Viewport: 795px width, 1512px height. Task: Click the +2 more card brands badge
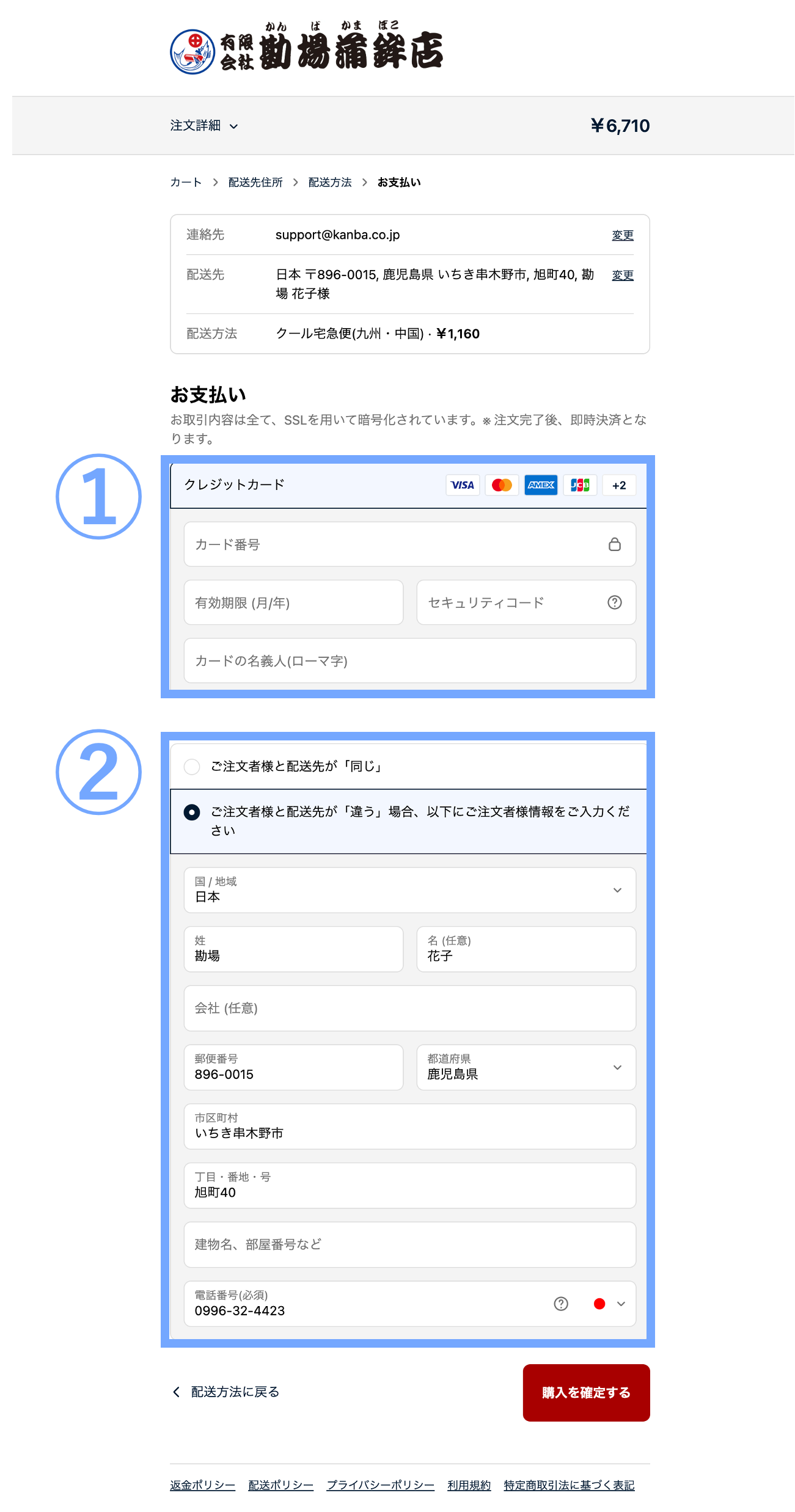(x=619, y=485)
